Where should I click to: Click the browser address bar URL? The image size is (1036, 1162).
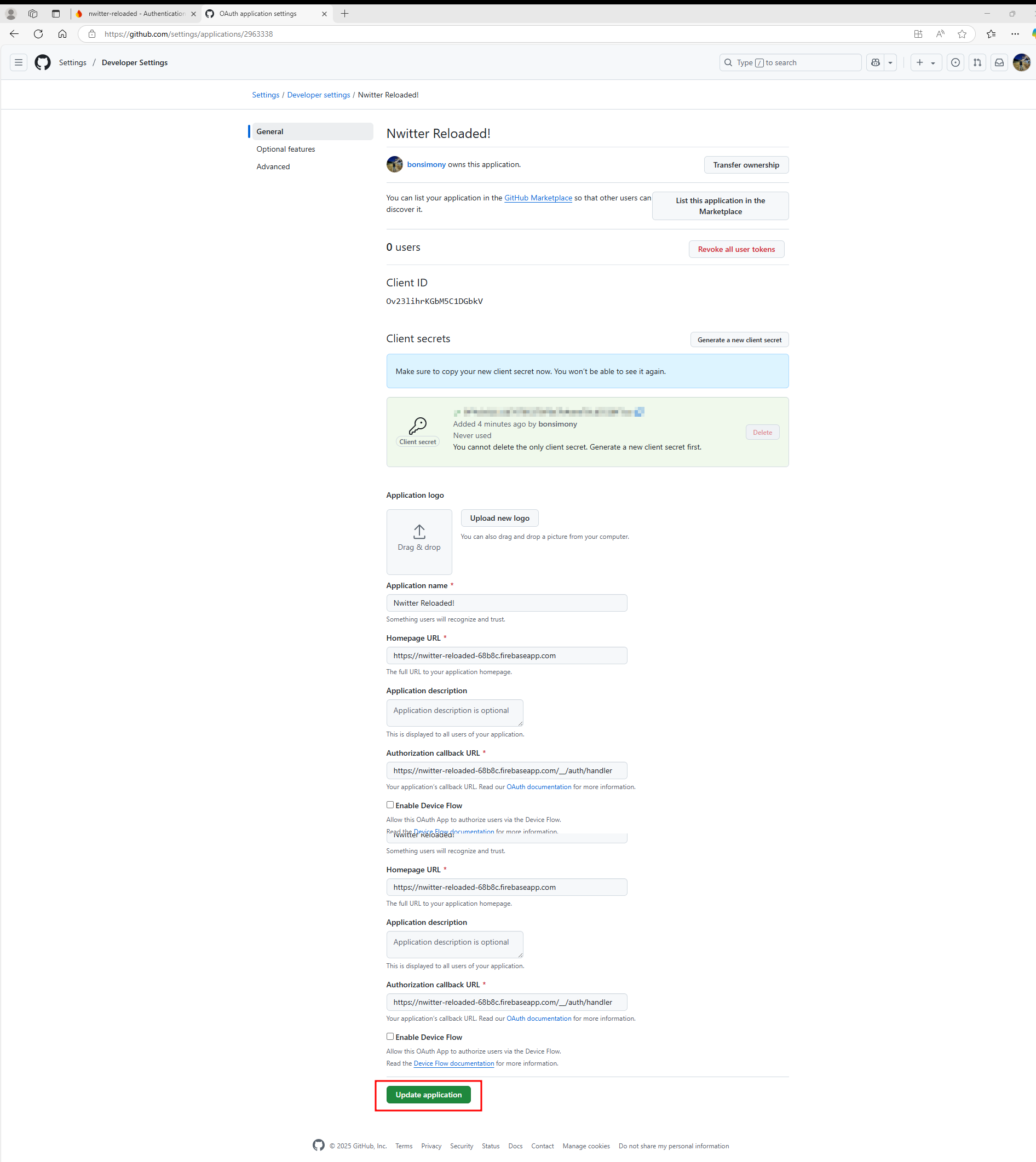(188, 34)
